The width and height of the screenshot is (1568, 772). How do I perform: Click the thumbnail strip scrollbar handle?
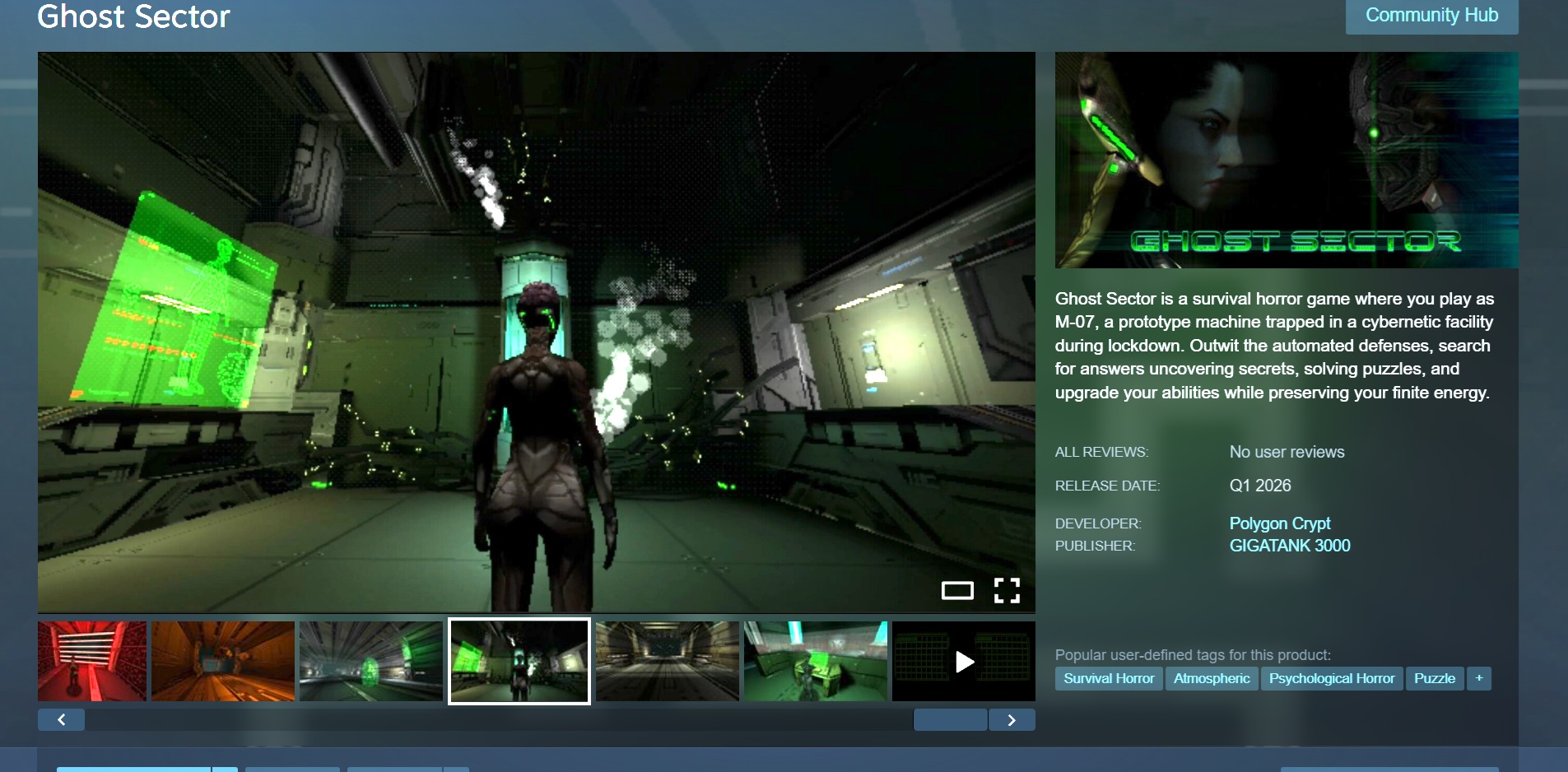[951, 720]
